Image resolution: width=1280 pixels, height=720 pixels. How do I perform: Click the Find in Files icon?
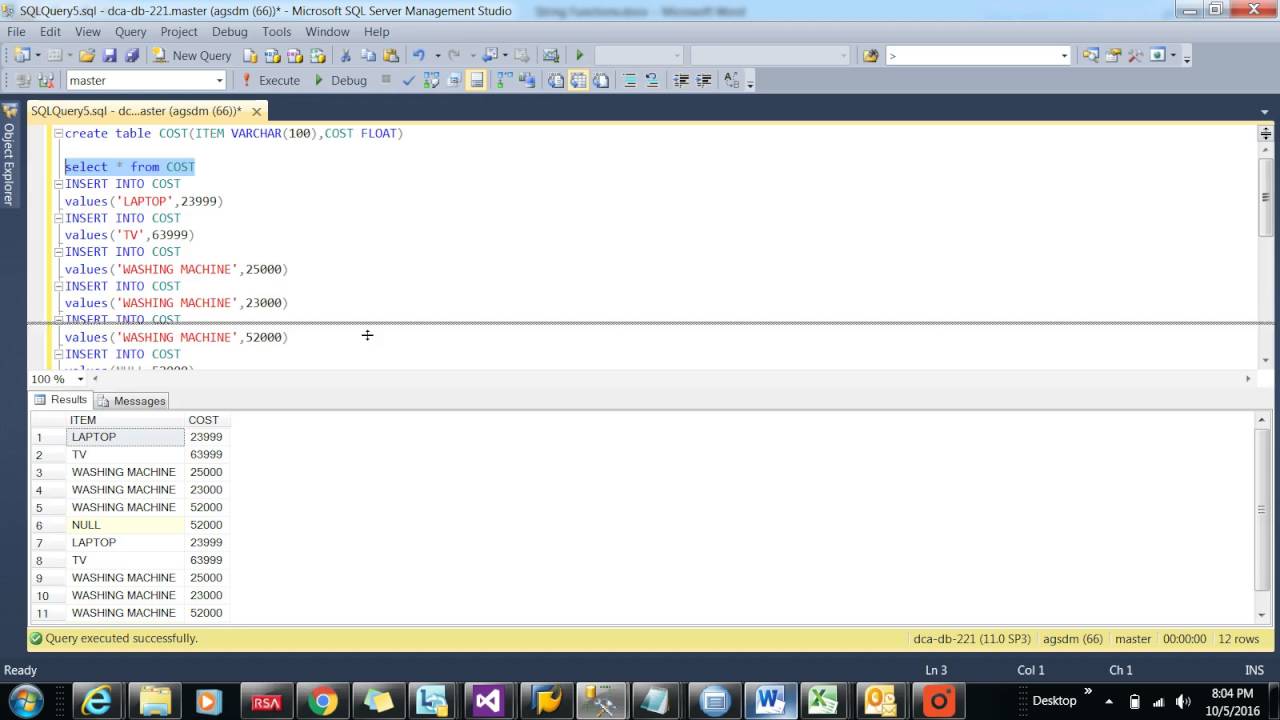coord(870,55)
